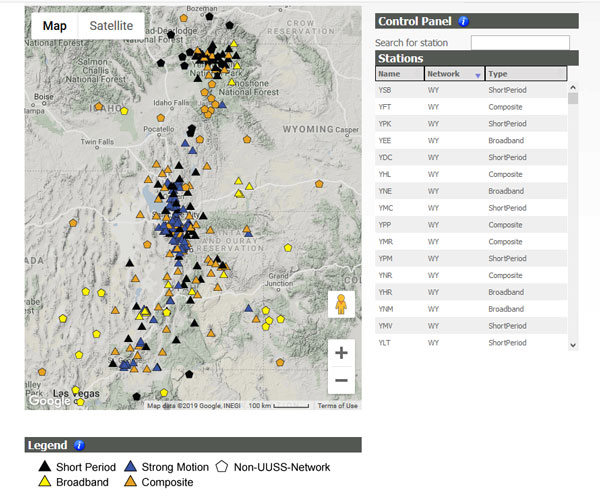This screenshot has width=600, height=496.
Task: Select station YEE row
Action: [x=471, y=140]
